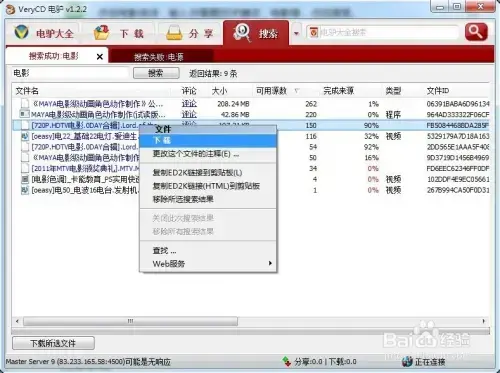Choose 更改这个文件的注释(E) menu item
Screen dimensions: 500x373
click(x=208, y=154)
